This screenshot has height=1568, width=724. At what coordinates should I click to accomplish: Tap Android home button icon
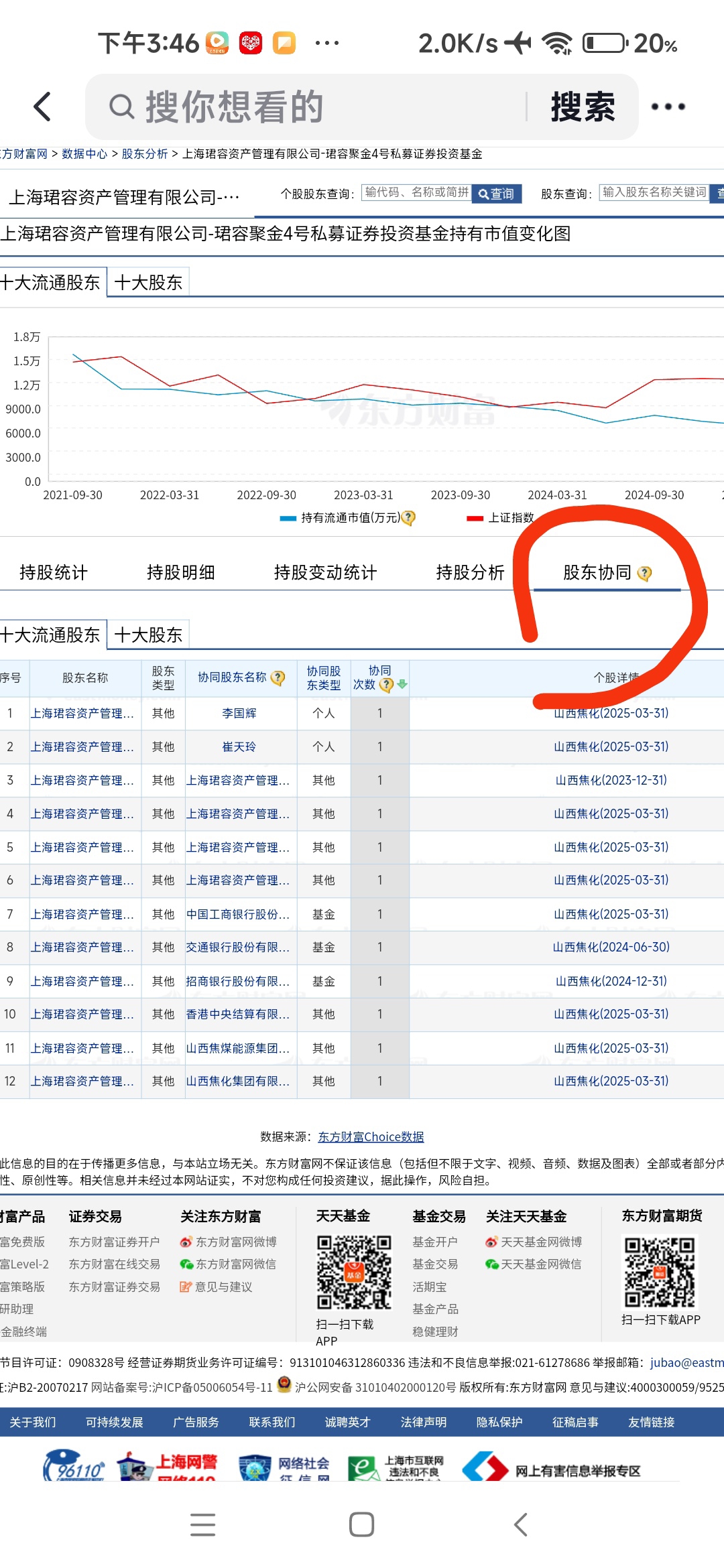[x=361, y=1524]
